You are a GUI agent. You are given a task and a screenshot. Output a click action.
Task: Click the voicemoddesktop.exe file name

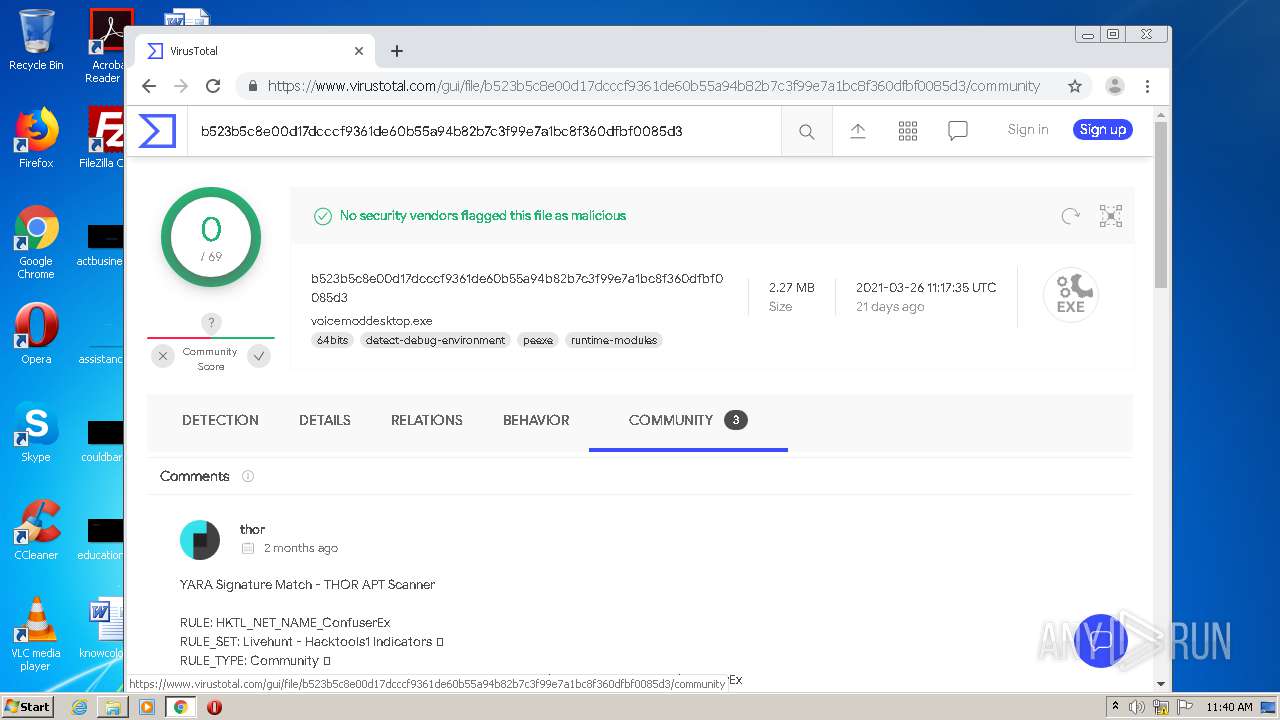click(372, 321)
